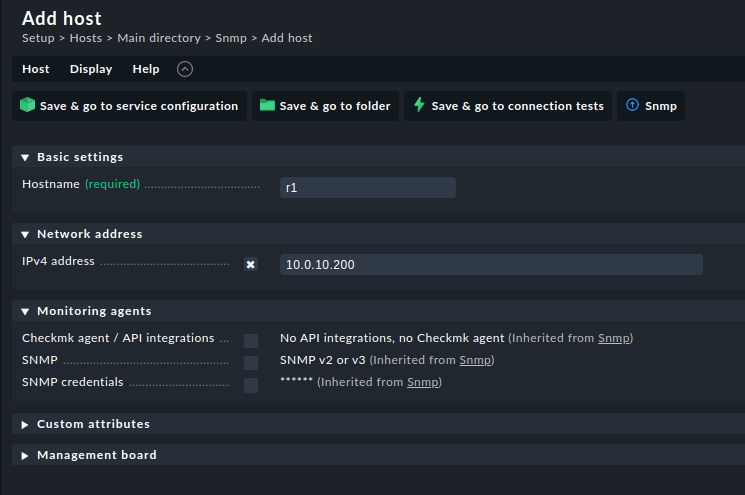
Task: Enable the SNMP attribute checkbox
Action: 251,363
